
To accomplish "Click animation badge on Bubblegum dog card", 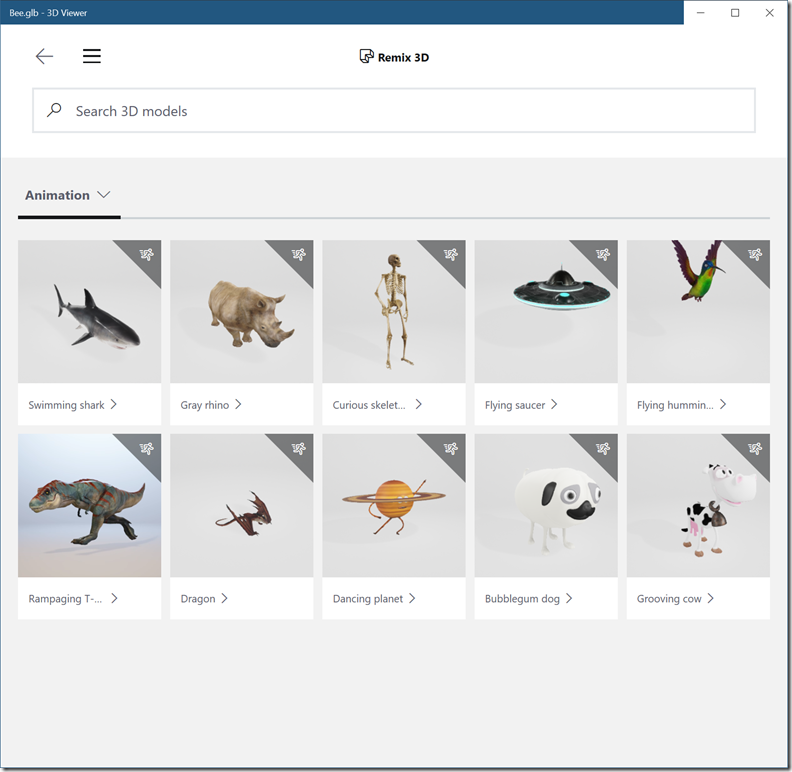I will [x=603, y=448].
